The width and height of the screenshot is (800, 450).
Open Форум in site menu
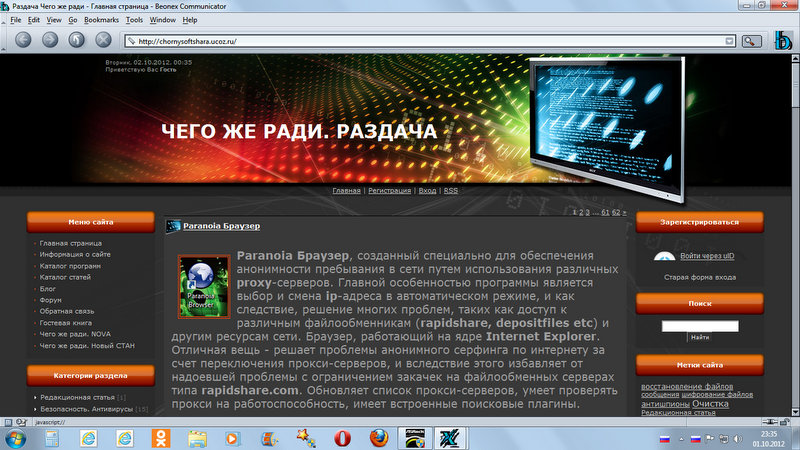tap(50, 300)
